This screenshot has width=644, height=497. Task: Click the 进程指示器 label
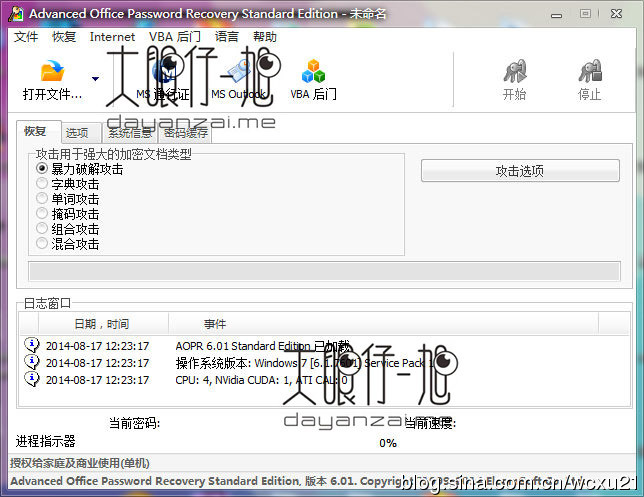[x=46, y=441]
